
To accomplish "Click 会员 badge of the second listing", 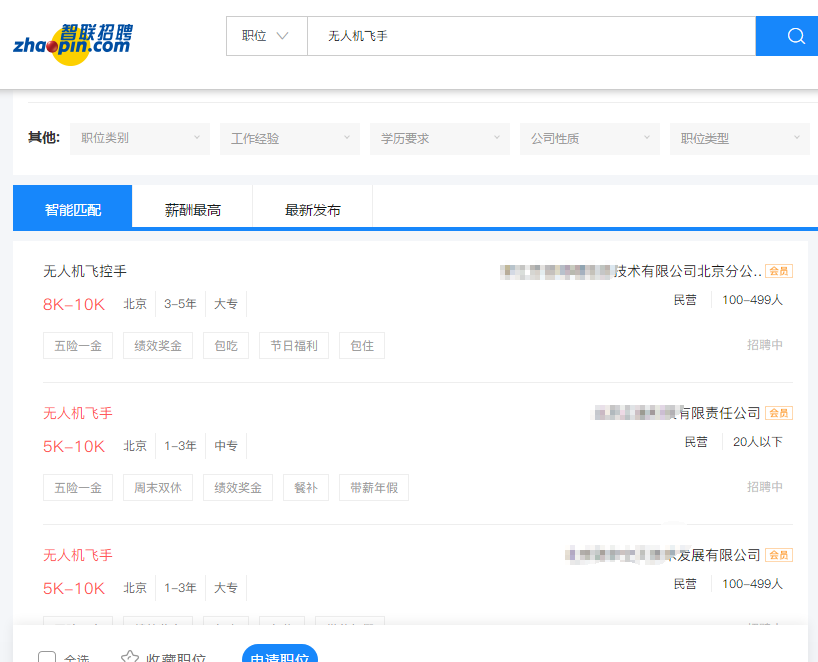I will coord(779,413).
